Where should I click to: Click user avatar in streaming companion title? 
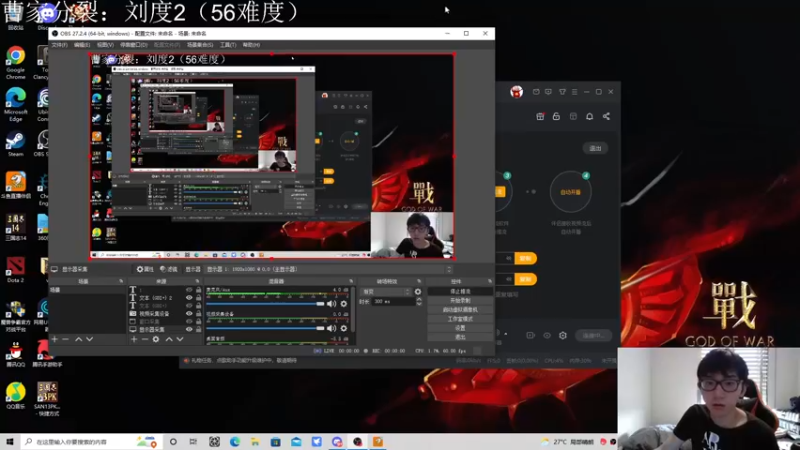coord(516,92)
